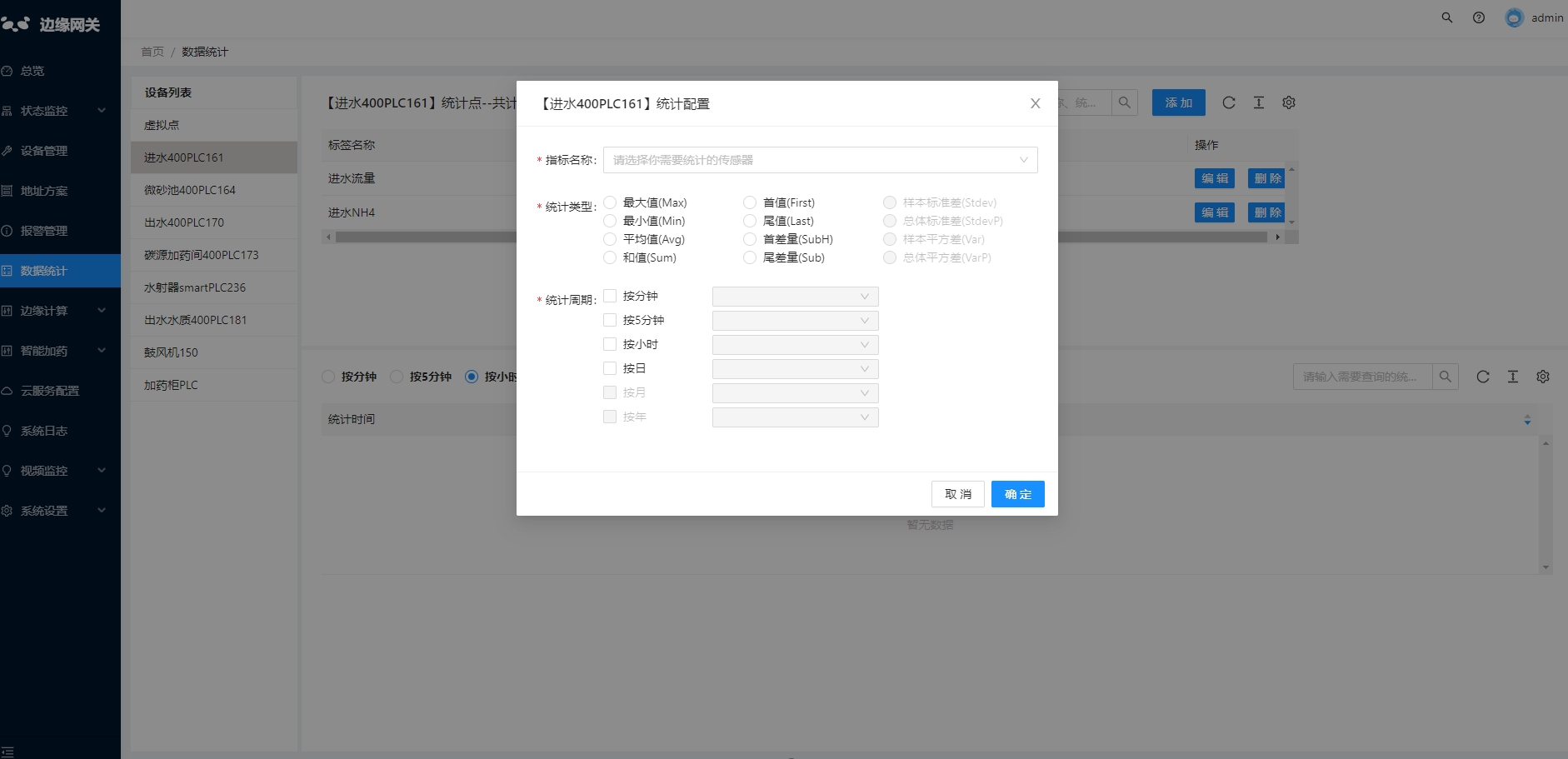Open dropdown beside 按日

pyautogui.click(x=795, y=369)
